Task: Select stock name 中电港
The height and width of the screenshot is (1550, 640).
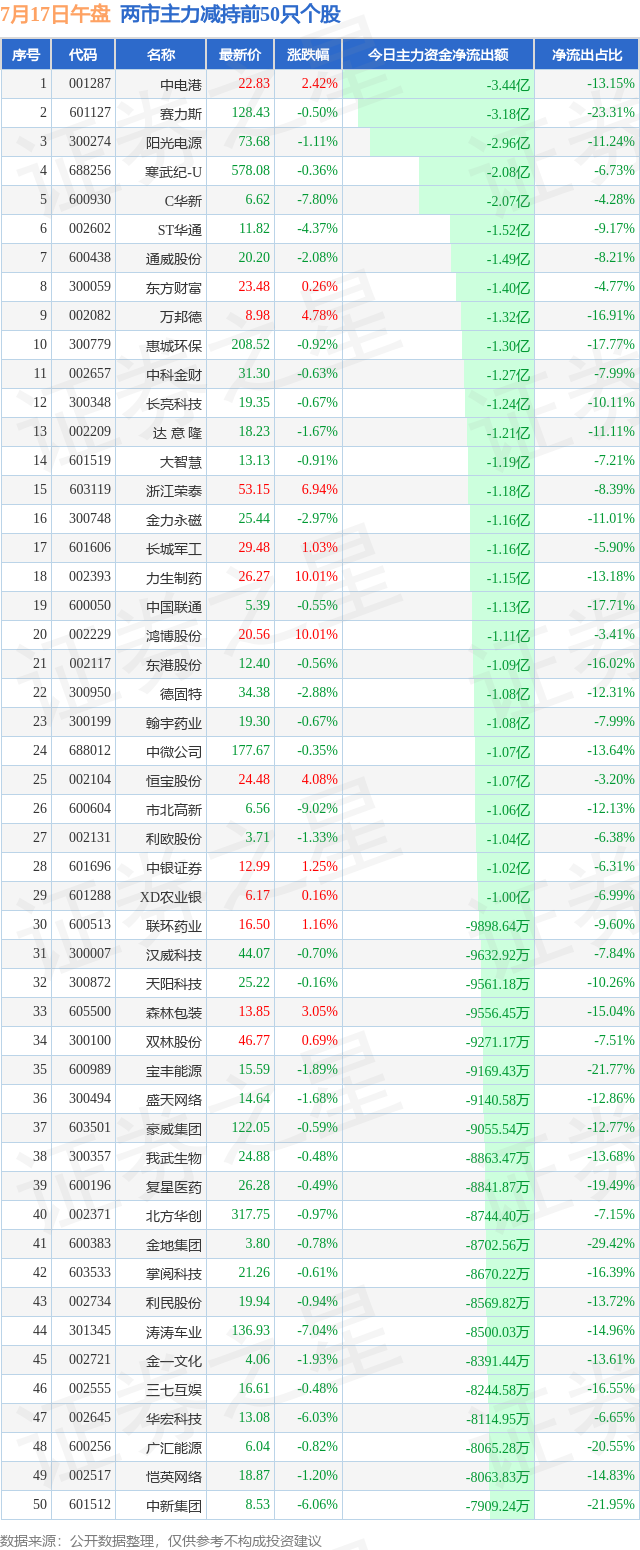Action: coord(181,84)
